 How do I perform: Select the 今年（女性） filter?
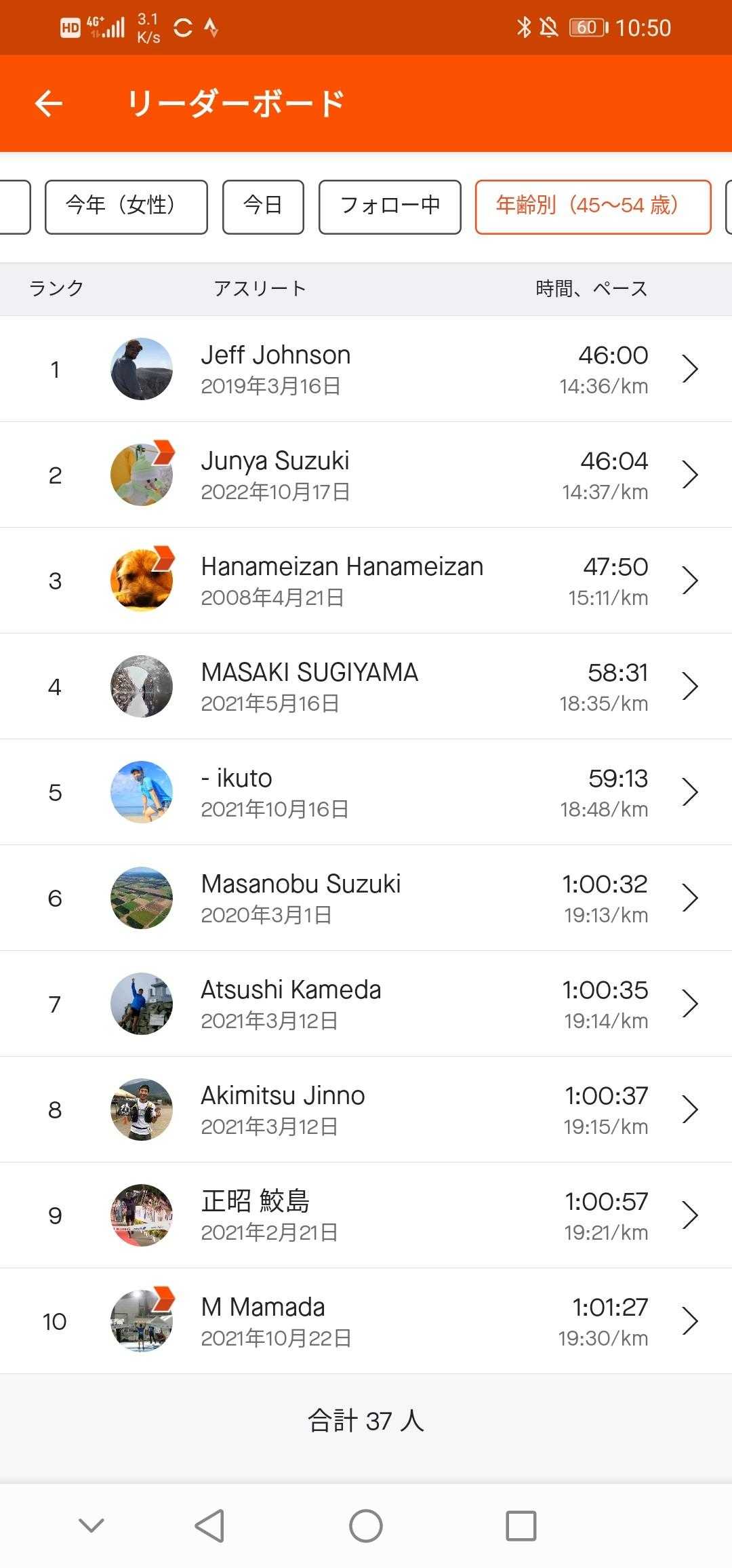[x=126, y=207]
